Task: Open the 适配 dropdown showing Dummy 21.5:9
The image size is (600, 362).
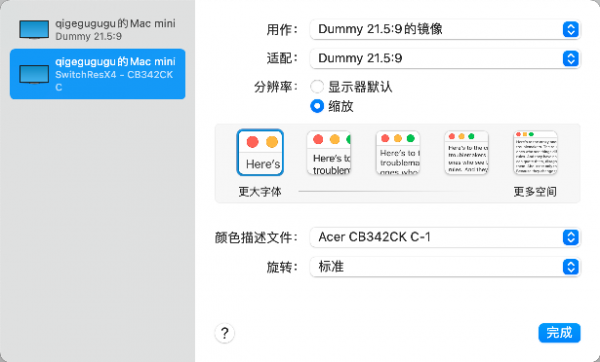Action: click(445, 59)
